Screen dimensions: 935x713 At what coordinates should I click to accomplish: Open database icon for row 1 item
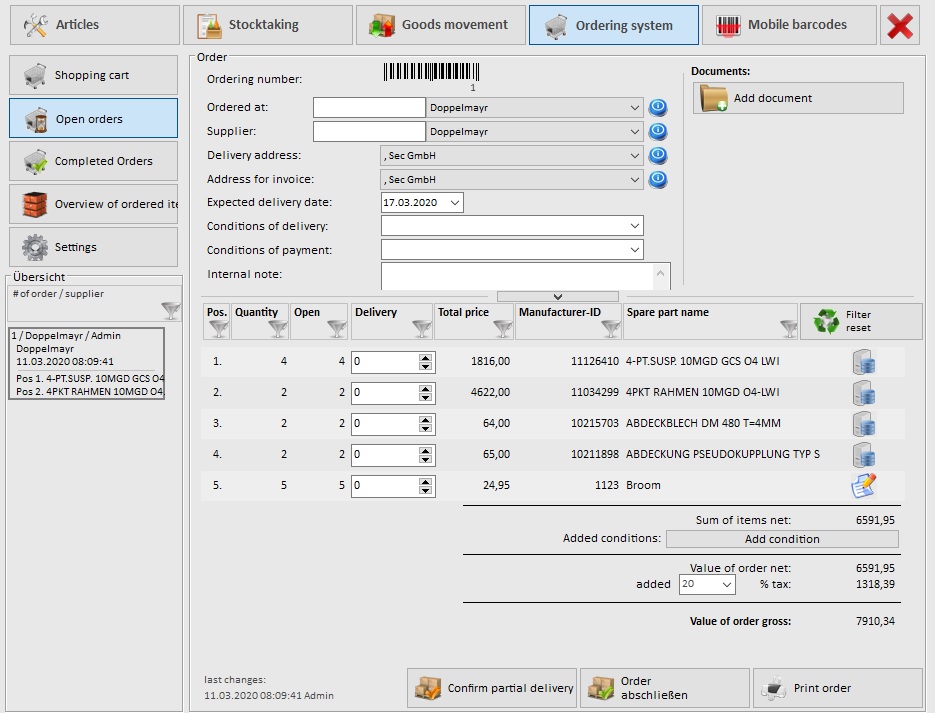click(x=863, y=362)
